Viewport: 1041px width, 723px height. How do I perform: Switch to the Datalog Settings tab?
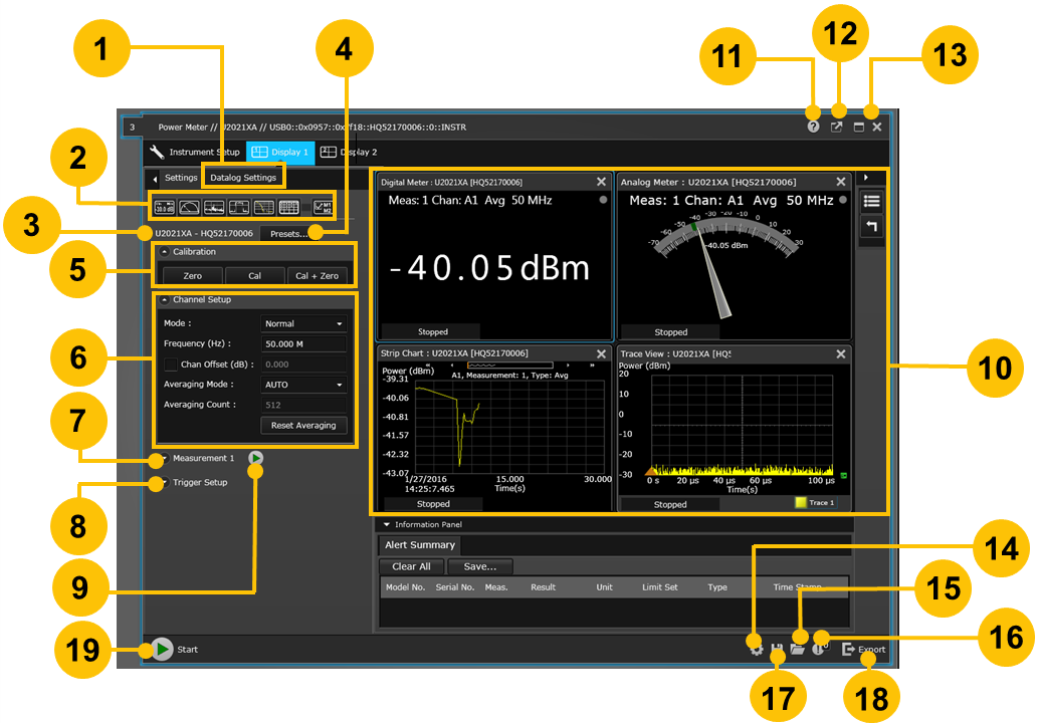[243, 177]
